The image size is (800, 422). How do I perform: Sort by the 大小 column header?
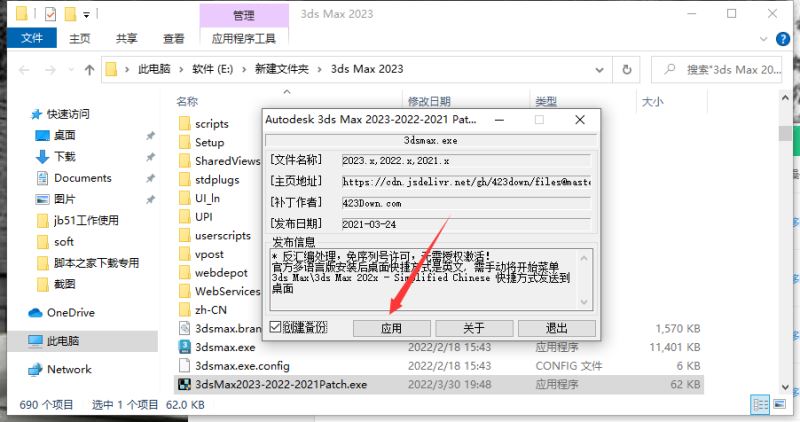point(653,101)
